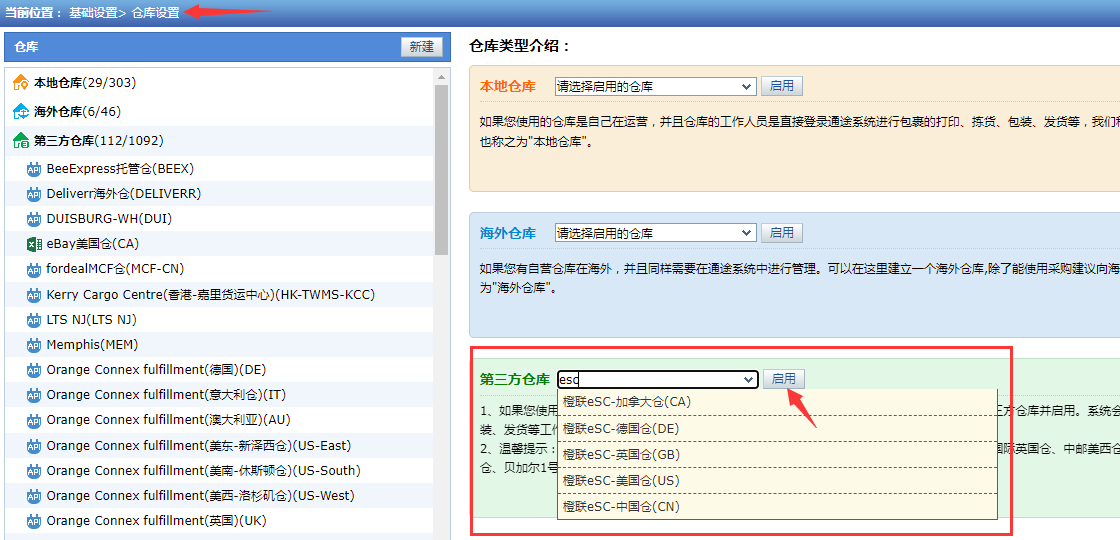
Task: Select Orange Connex fulfillment(意大利仓)(IT)
Action: 166,395
